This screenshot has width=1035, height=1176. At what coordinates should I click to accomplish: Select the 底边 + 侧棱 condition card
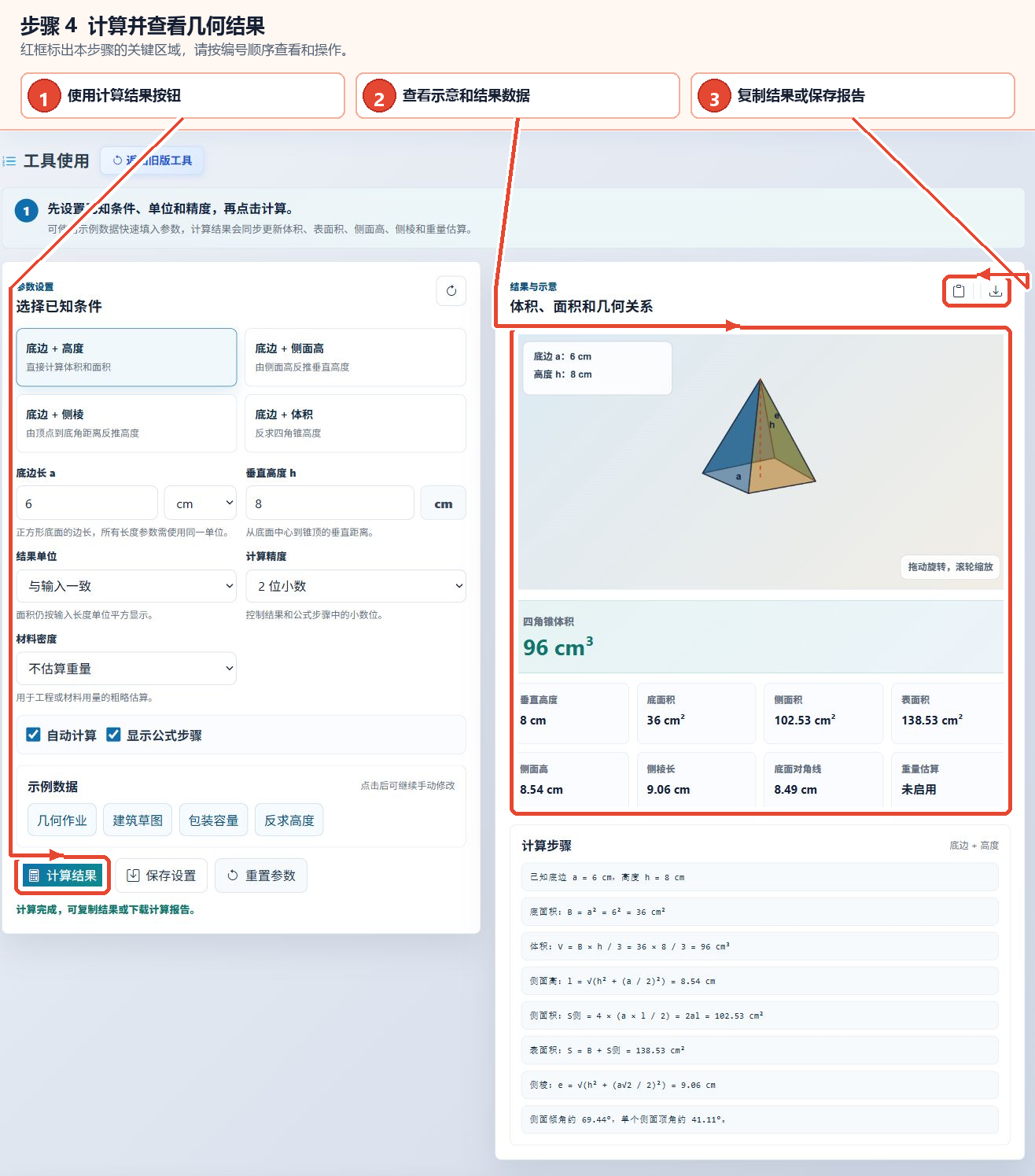(127, 423)
